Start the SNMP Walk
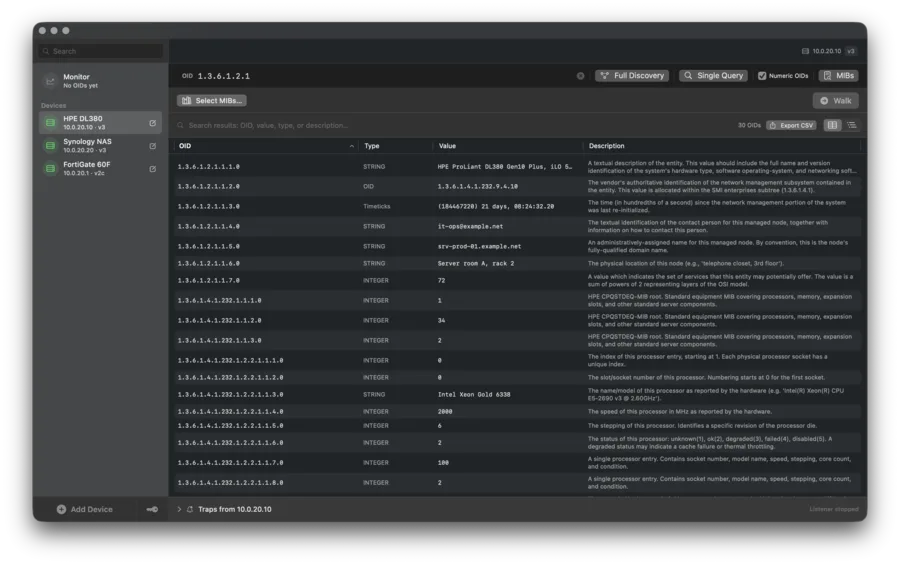The width and height of the screenshot is (900, 565). pos(836,100)
